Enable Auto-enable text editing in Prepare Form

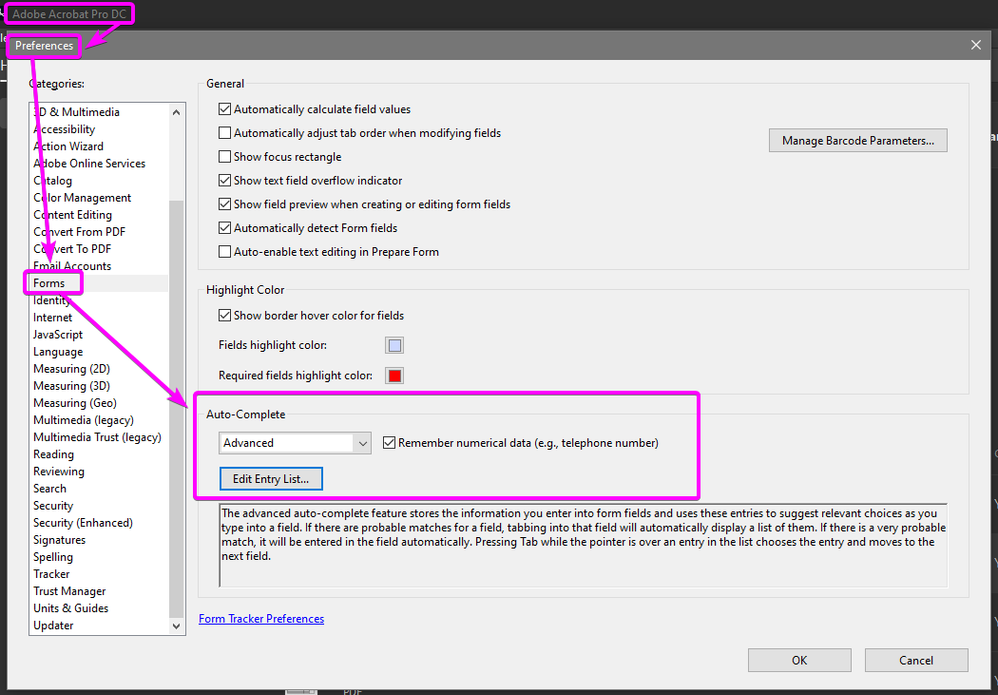225,252
